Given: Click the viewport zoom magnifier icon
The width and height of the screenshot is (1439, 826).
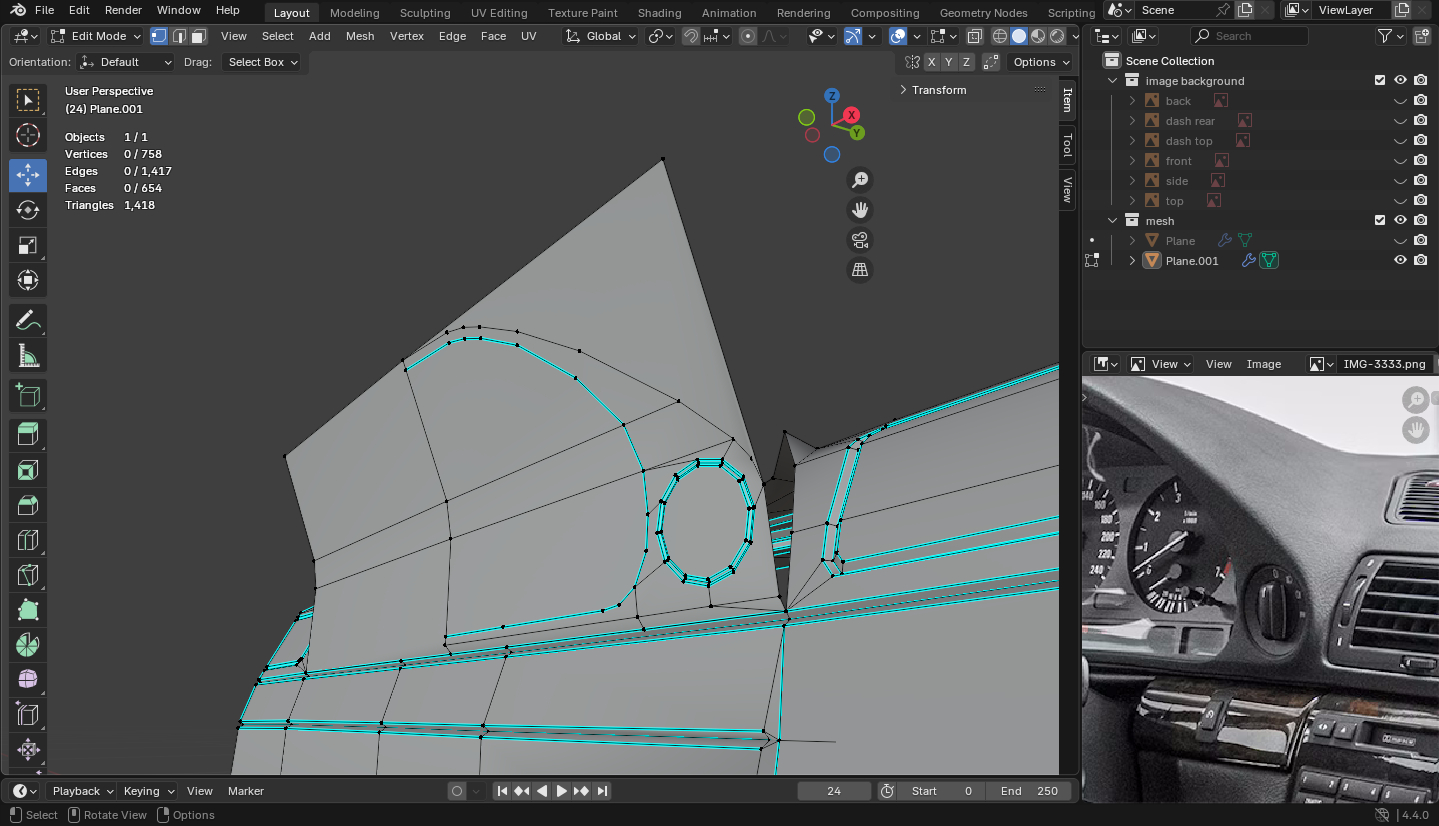Looking at the screenshot, I should click(859, 180).
